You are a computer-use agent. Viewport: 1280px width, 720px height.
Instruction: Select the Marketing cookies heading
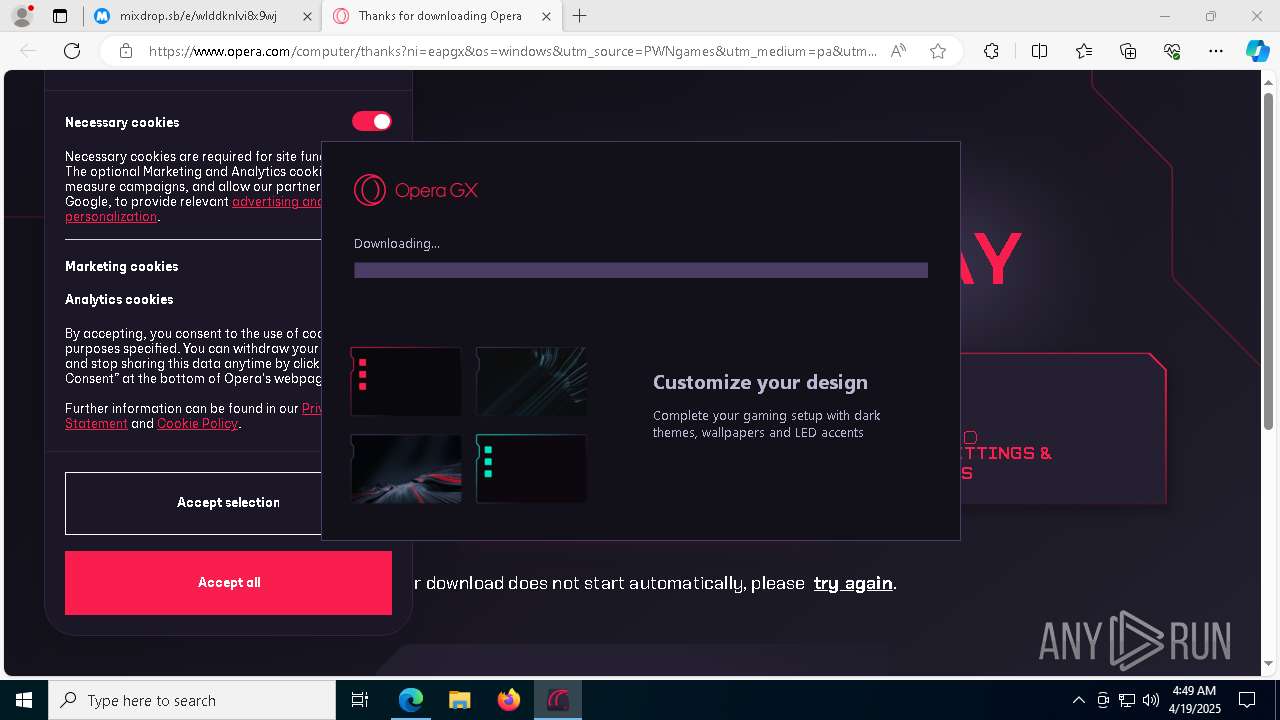[x=121, y=266]
